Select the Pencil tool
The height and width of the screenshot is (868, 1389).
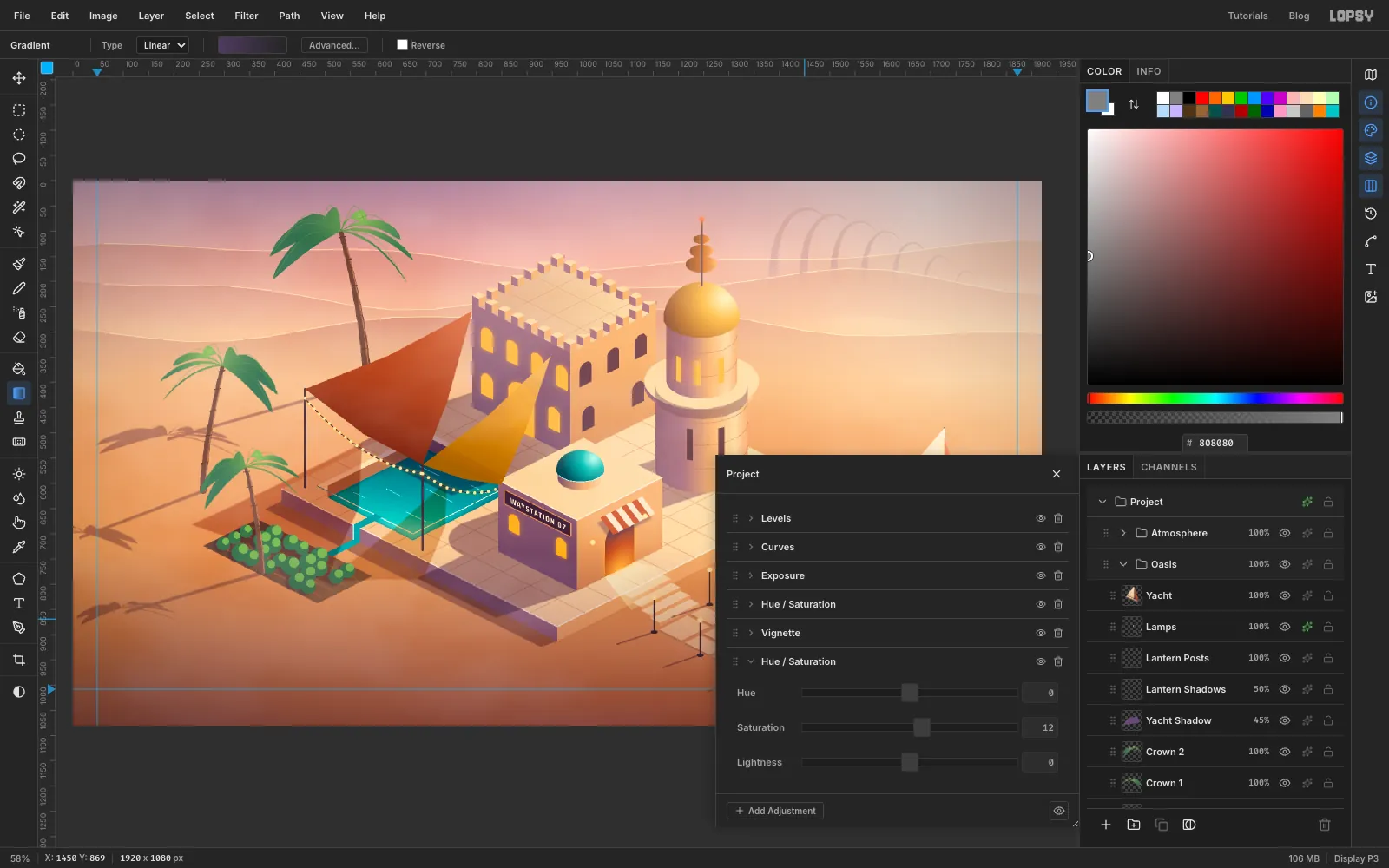[18, 288]
